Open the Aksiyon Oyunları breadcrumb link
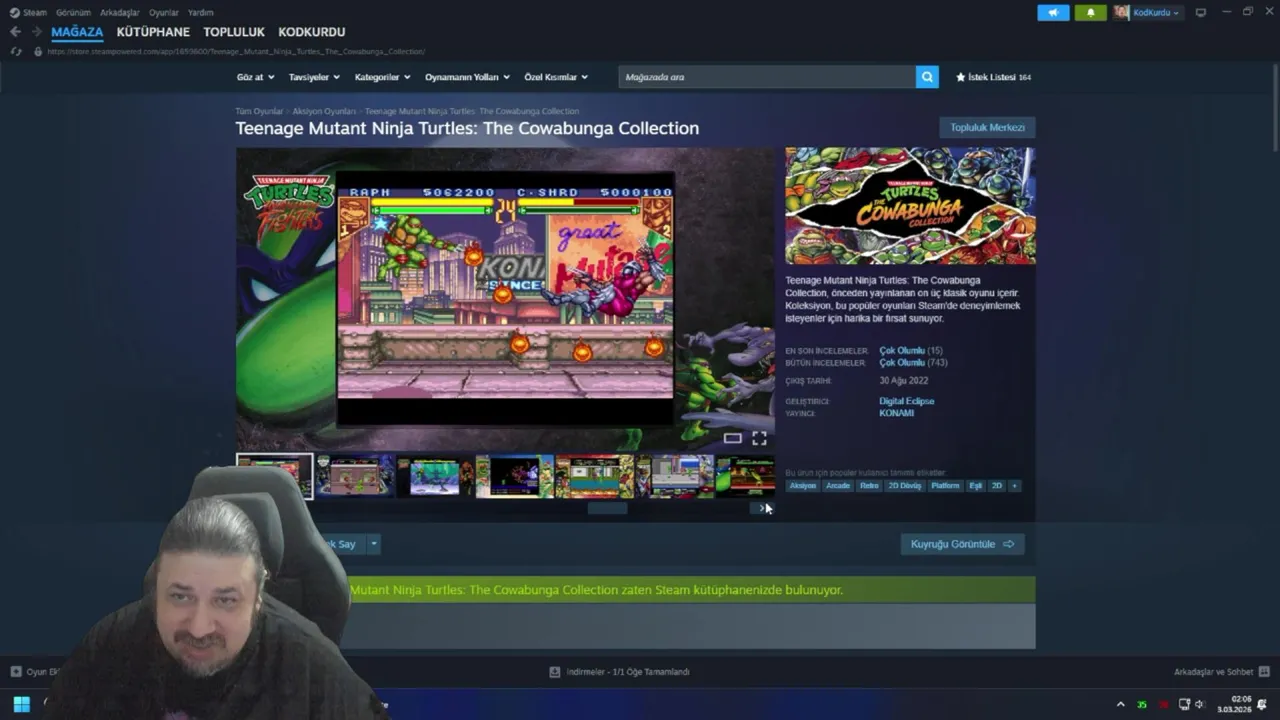Image resolution: width=1280 pixels, height=720 pixels. 324,111
